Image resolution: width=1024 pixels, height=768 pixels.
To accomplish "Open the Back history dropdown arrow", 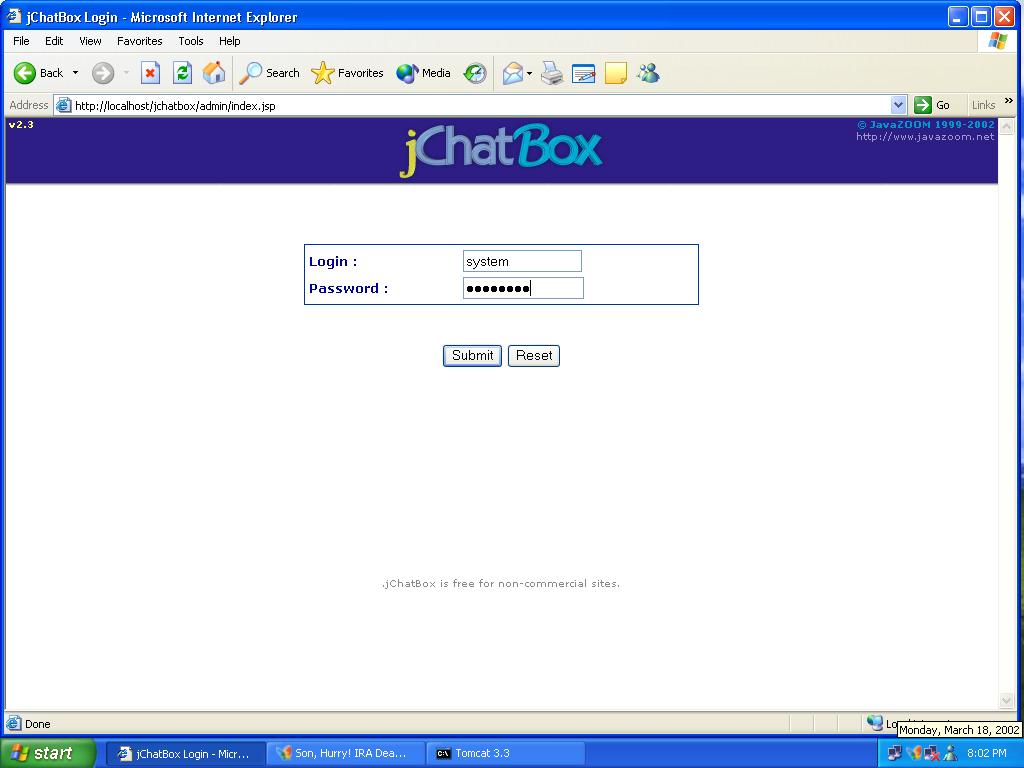I will click(75, 73).
